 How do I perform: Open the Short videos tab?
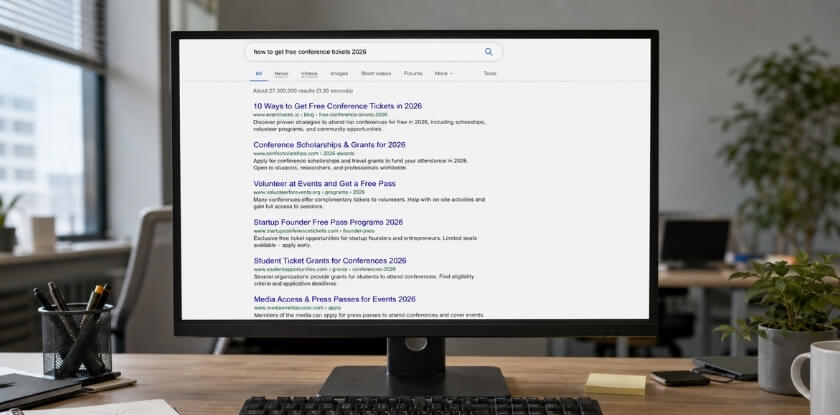(376, 74)
